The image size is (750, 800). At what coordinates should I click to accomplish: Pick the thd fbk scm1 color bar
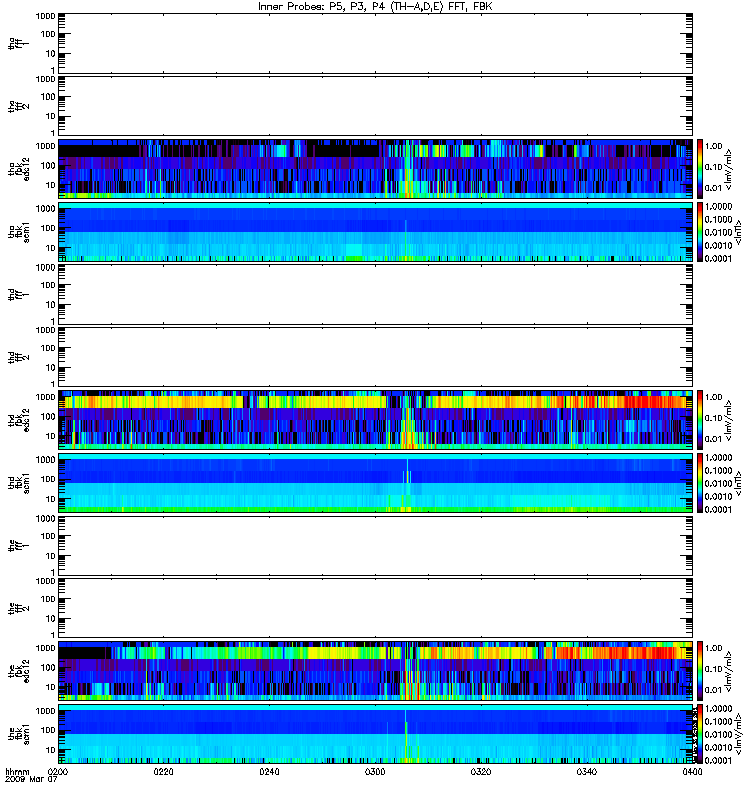[x=700, y=483]
